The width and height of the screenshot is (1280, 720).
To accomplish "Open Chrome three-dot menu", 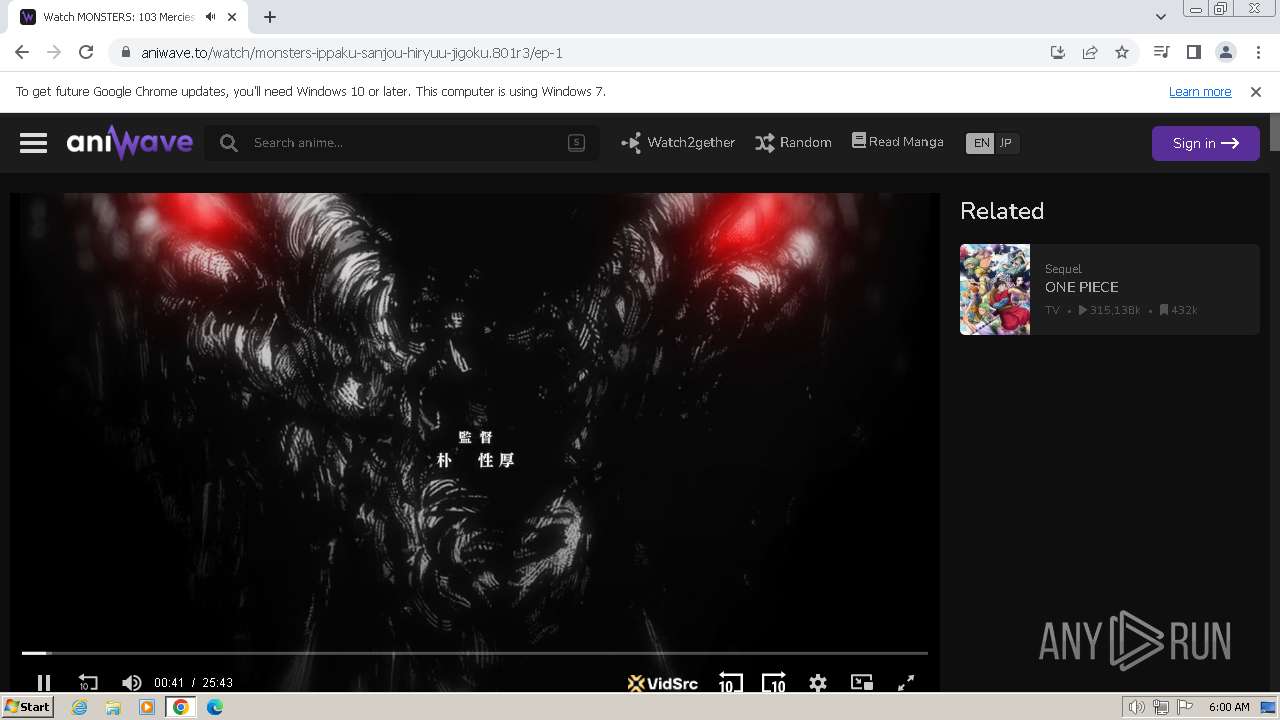I will [1258, 52].
